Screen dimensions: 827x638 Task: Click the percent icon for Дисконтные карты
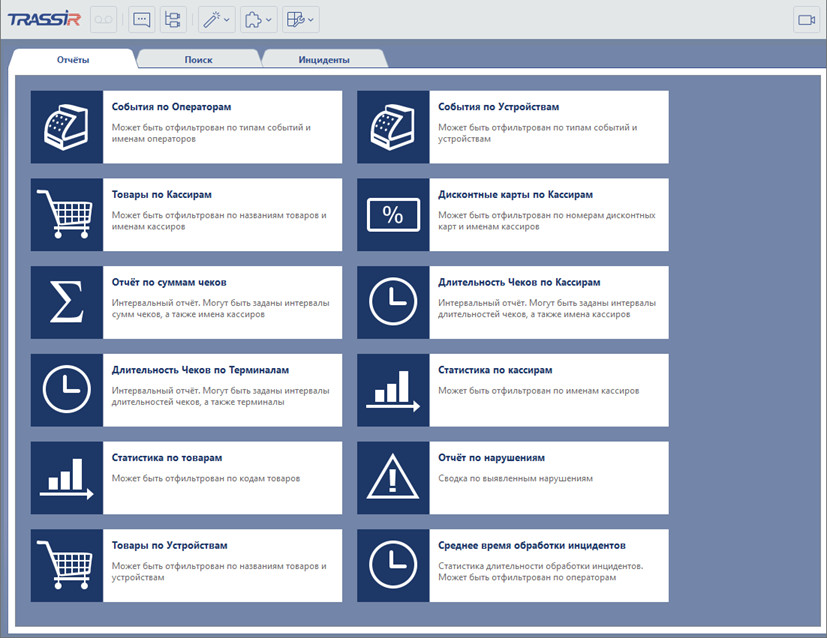[393, 215]
